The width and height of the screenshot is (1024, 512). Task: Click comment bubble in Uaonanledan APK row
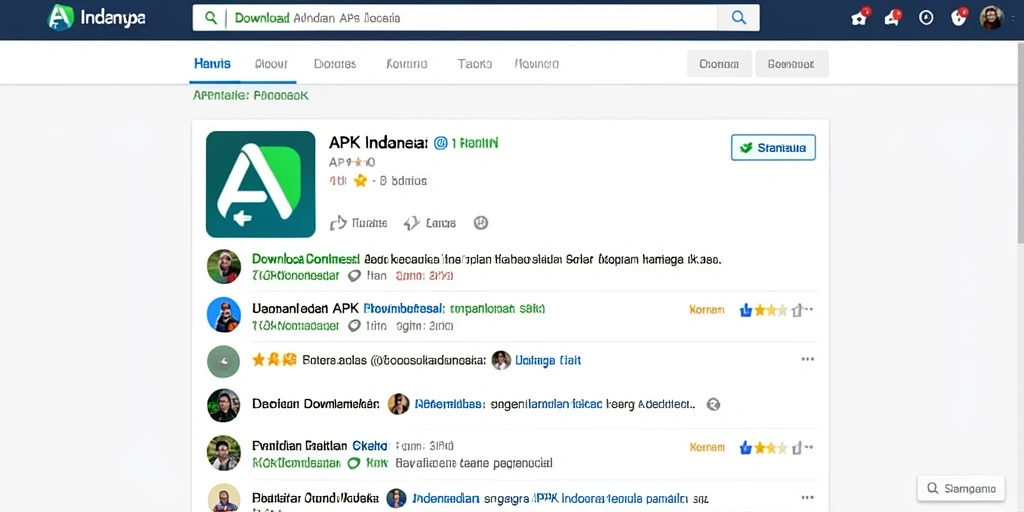[x=354, y=325]
